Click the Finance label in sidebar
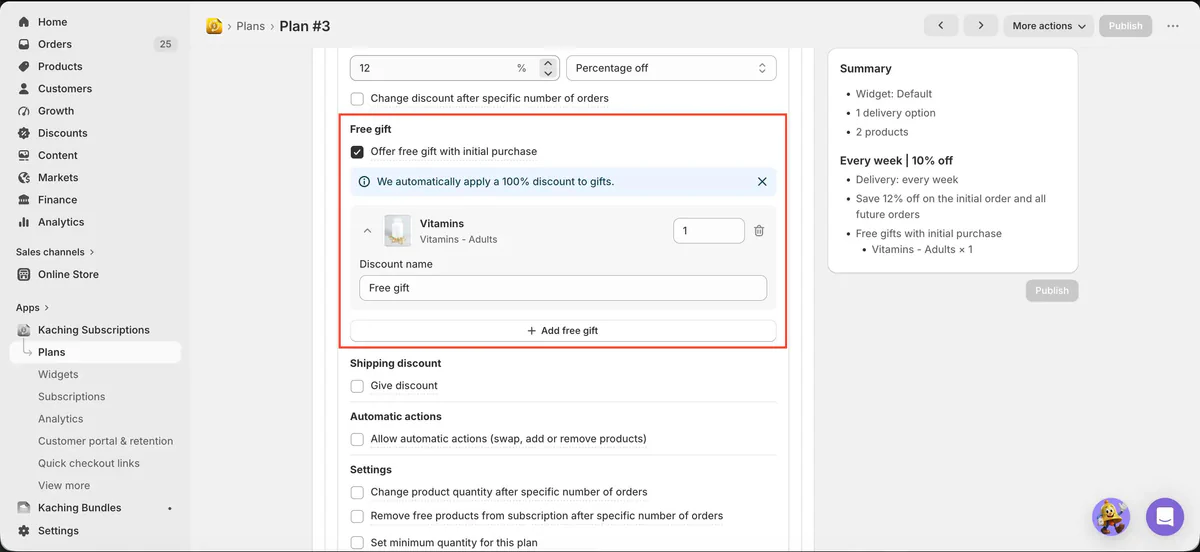Screen dimensions: 1200x552 tap(58, 200)
